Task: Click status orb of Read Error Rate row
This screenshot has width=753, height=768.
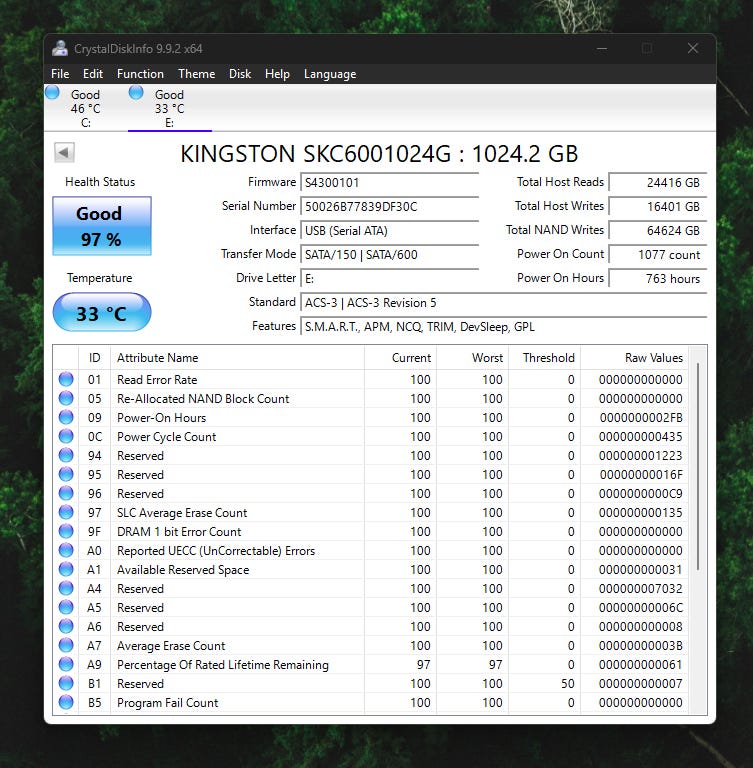Action: 66,379
